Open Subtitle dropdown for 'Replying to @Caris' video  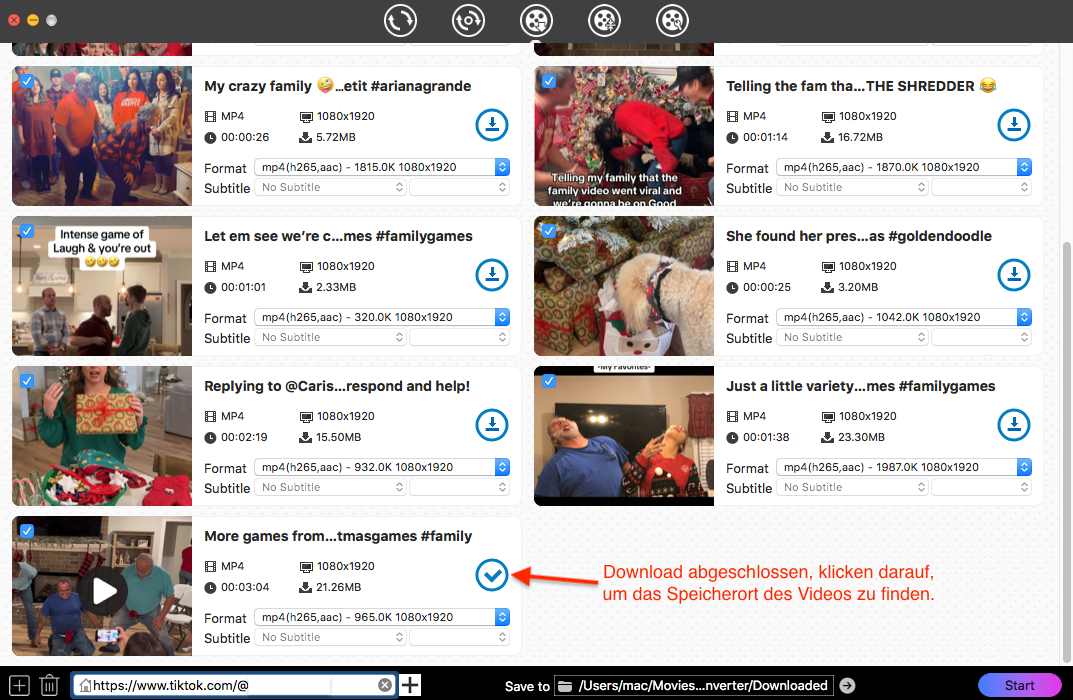click(x=330, y=487)
